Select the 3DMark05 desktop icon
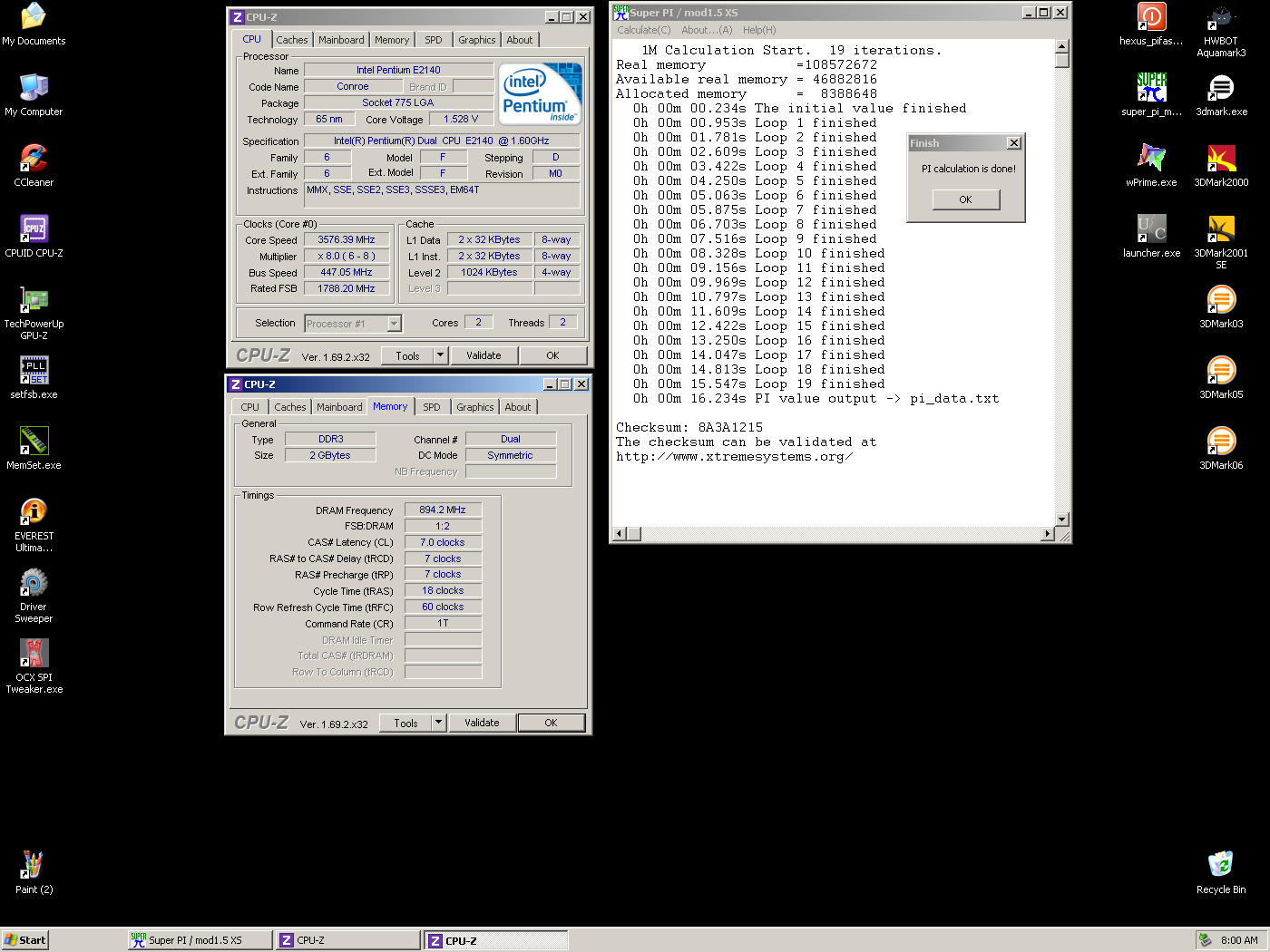This screenshot has height=952, width=1270. [1221, 378]
